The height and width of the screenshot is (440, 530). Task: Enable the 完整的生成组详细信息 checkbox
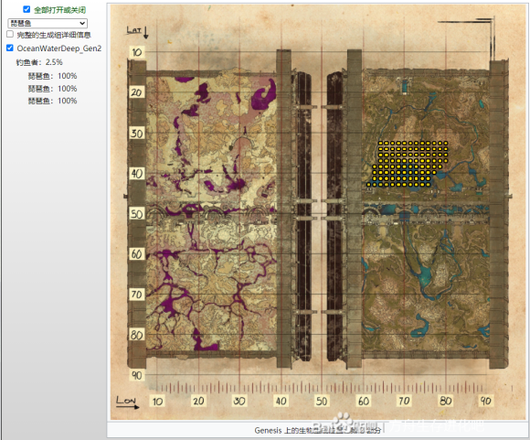tap(10, 34)
